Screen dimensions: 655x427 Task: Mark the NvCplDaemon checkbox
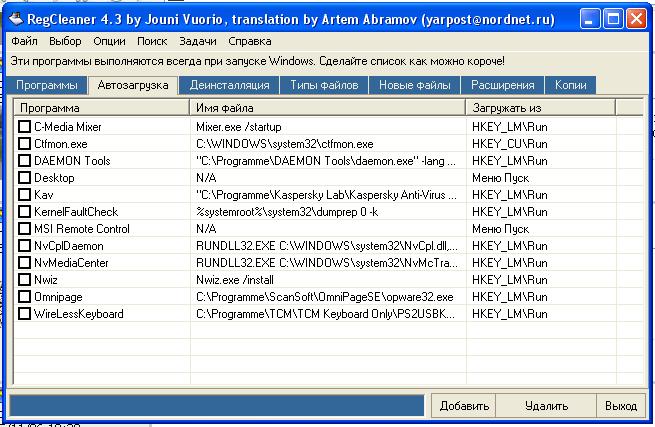click(x=25, y=246)
